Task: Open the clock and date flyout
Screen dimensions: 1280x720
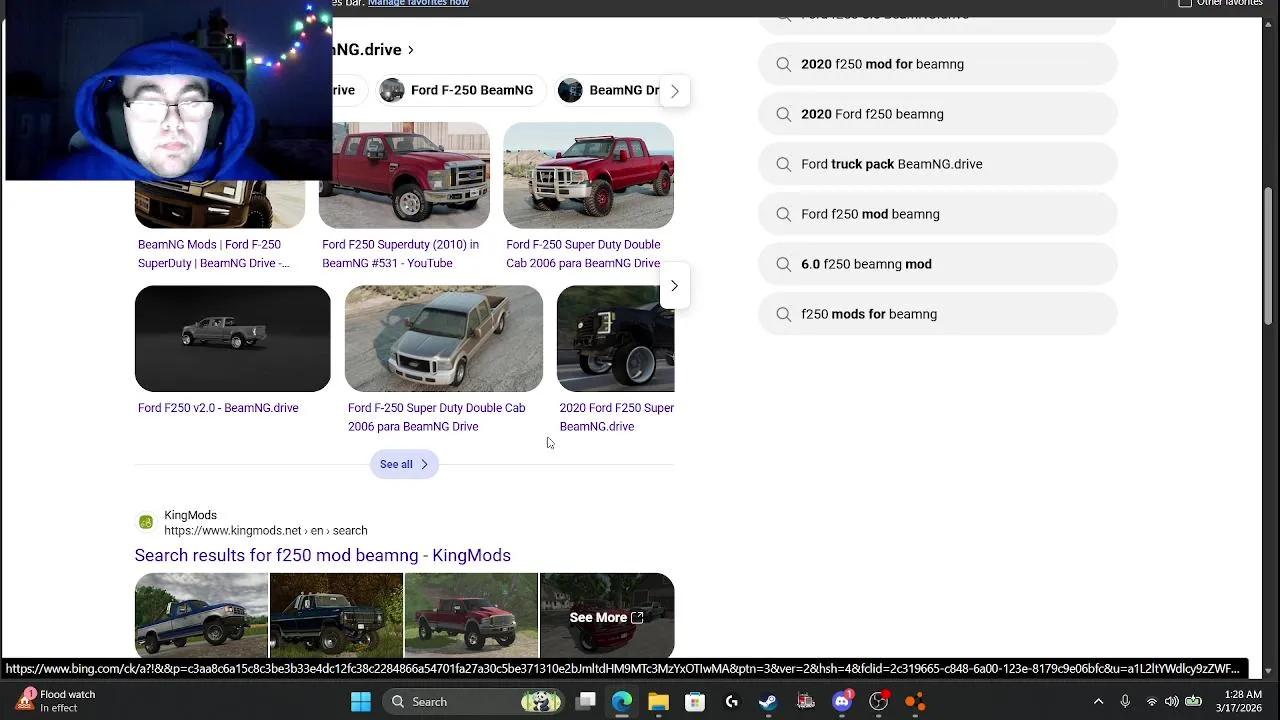Action: click(x=1238, y=701)
